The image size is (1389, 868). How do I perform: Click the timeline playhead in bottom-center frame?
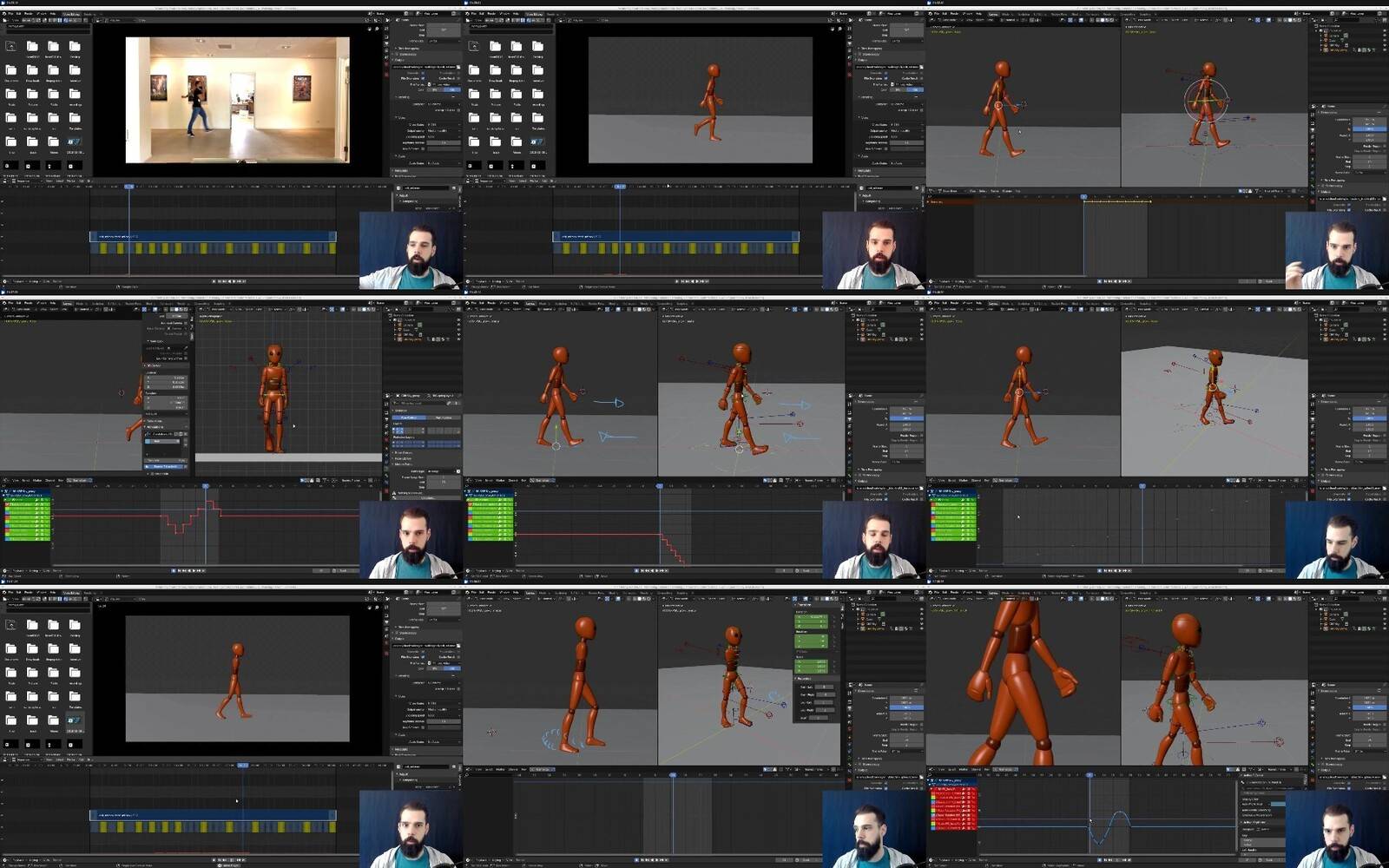(673, 775)
